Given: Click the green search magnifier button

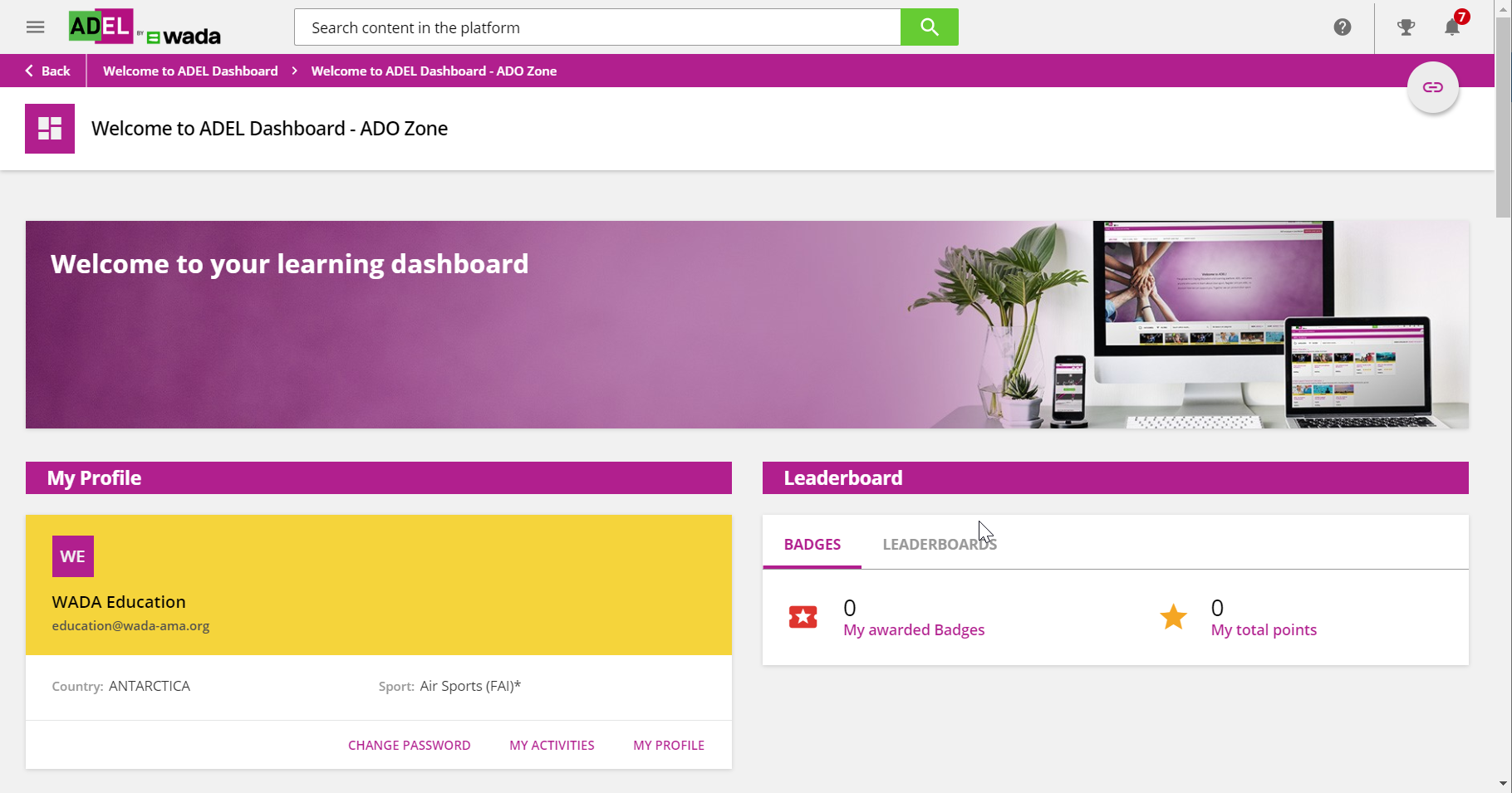Looking at the screenshot, I should [928, 27].
